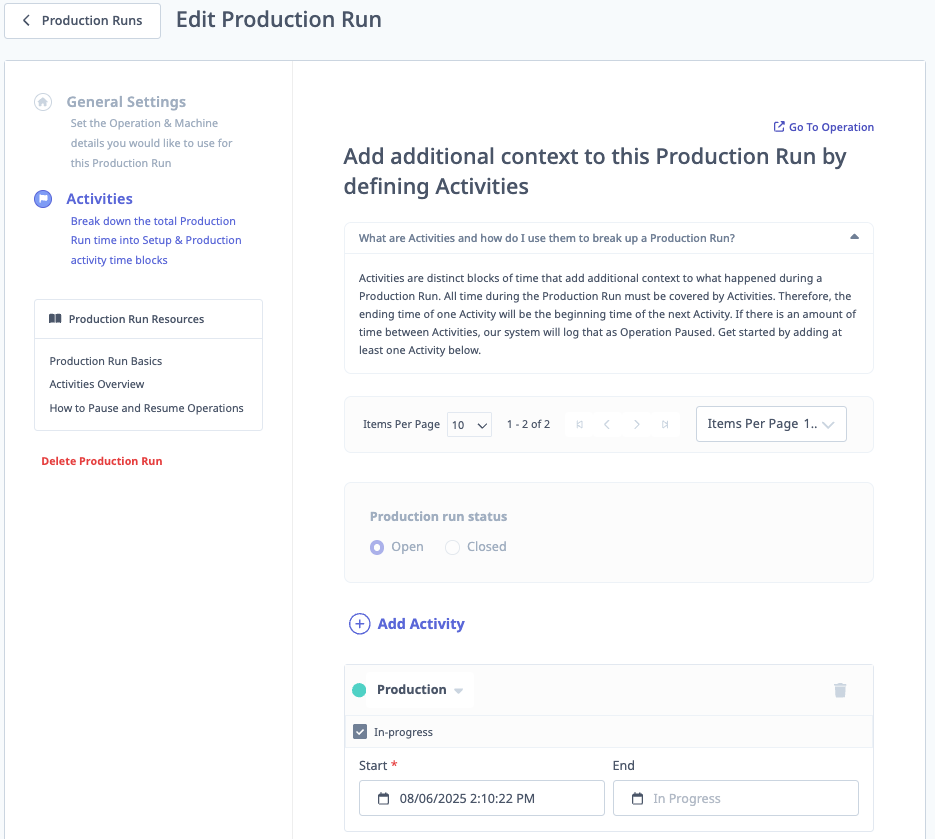Delete the Production activity via trash icon

[840, 690]
